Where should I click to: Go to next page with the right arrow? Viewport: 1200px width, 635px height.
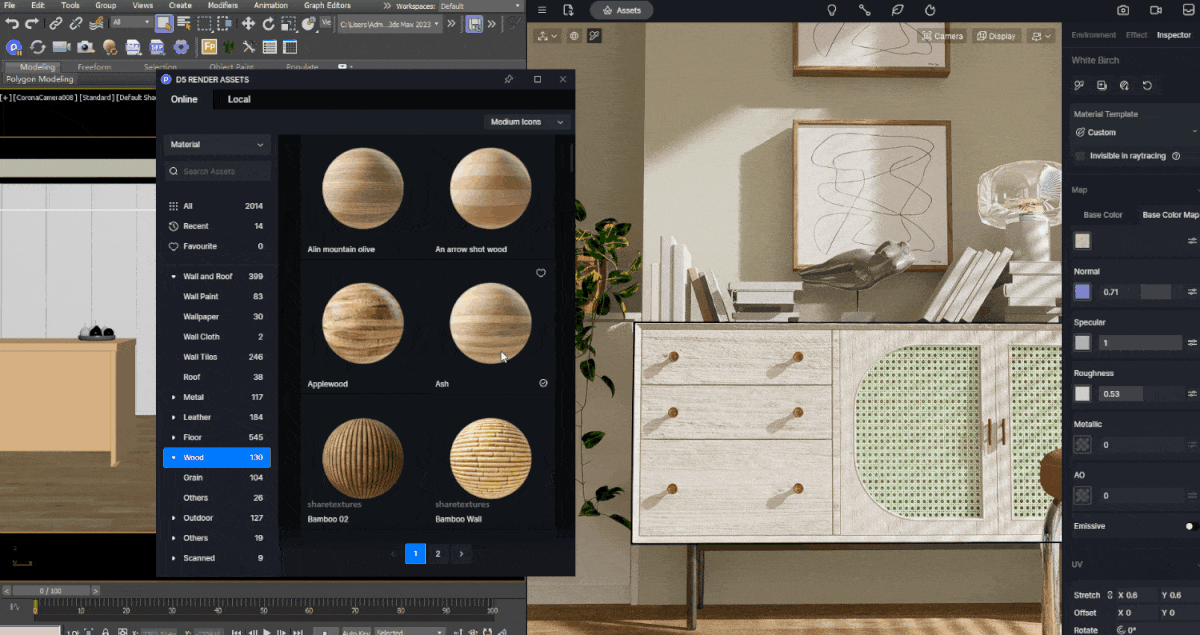(461, 553)
